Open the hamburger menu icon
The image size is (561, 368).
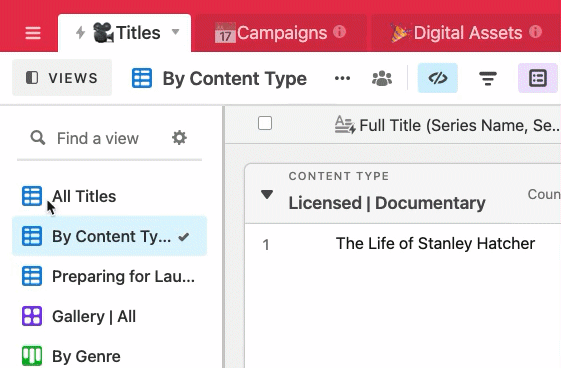(33, 33)
